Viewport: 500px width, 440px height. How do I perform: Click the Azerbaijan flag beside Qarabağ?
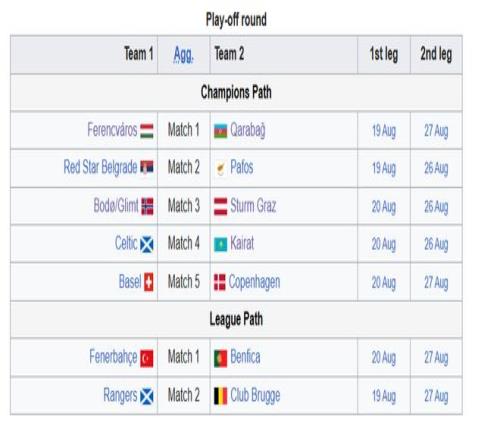220,131
